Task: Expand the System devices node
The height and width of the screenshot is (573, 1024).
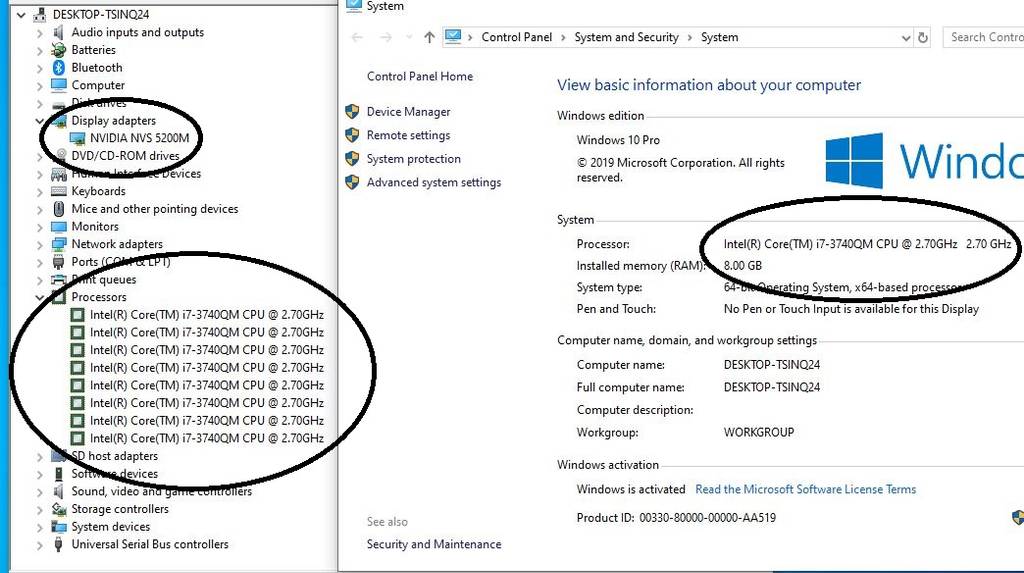Action: coord(40,527)
